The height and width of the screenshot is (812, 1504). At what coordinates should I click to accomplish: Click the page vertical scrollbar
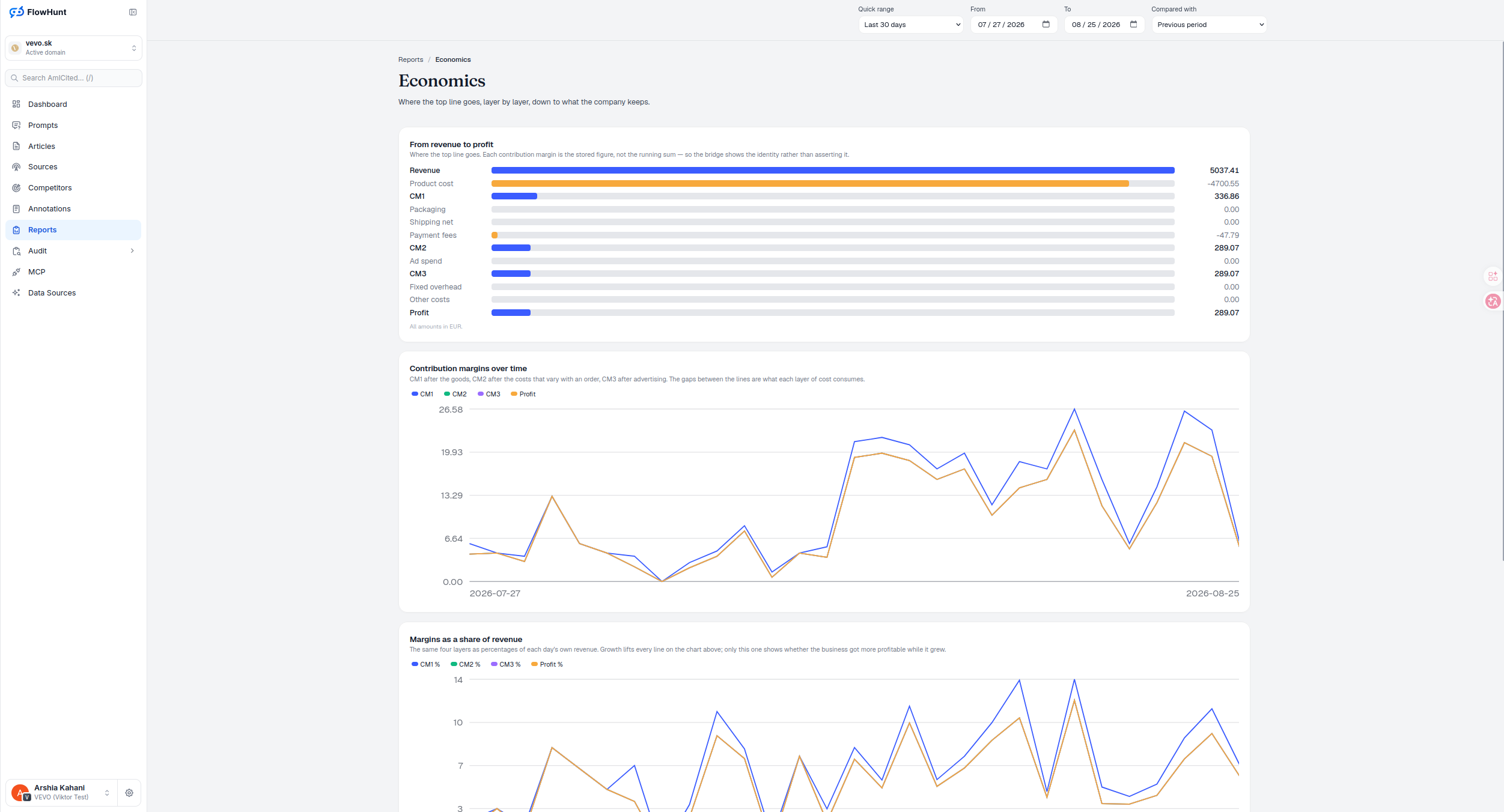tap(1502, 300)
